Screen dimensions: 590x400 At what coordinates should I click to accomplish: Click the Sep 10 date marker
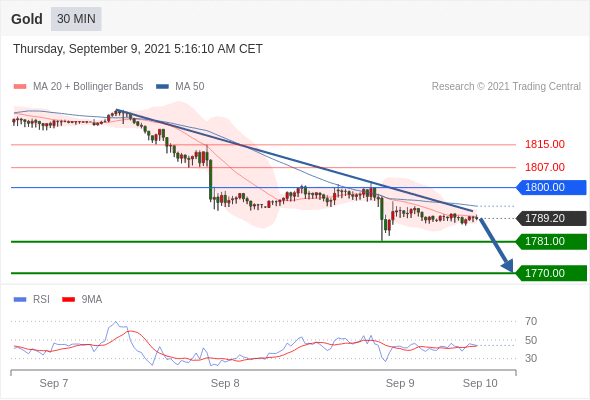480,383
